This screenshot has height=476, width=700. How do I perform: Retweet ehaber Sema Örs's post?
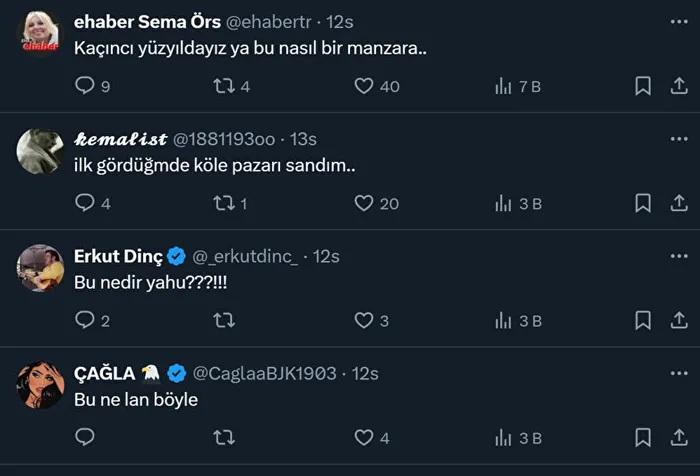pos(225,86)
